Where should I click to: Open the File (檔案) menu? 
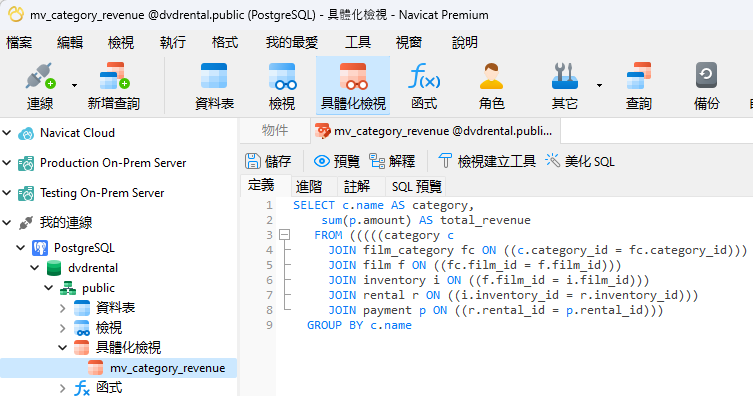(19, 43)
